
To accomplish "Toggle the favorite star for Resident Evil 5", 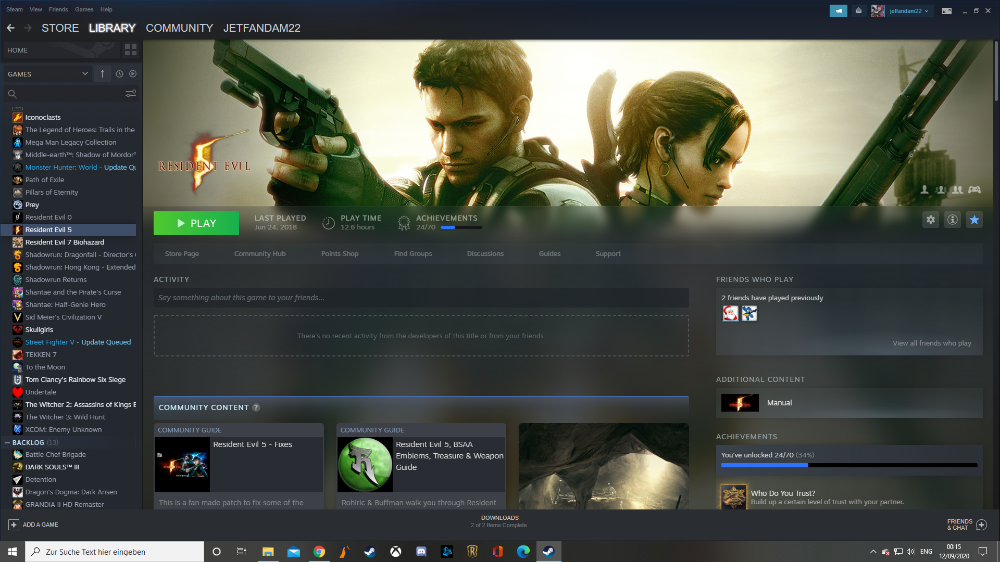I will pos(973,220).
